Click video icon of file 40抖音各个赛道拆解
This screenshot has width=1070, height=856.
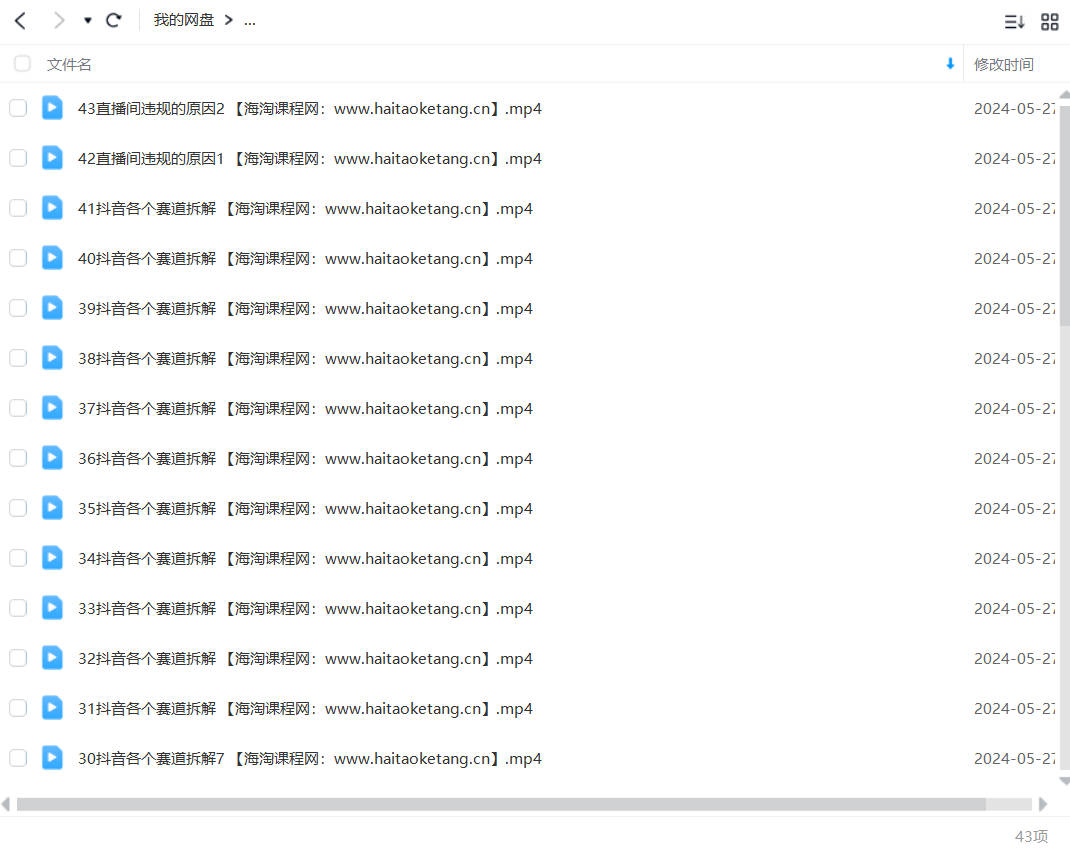coord(53,258)
